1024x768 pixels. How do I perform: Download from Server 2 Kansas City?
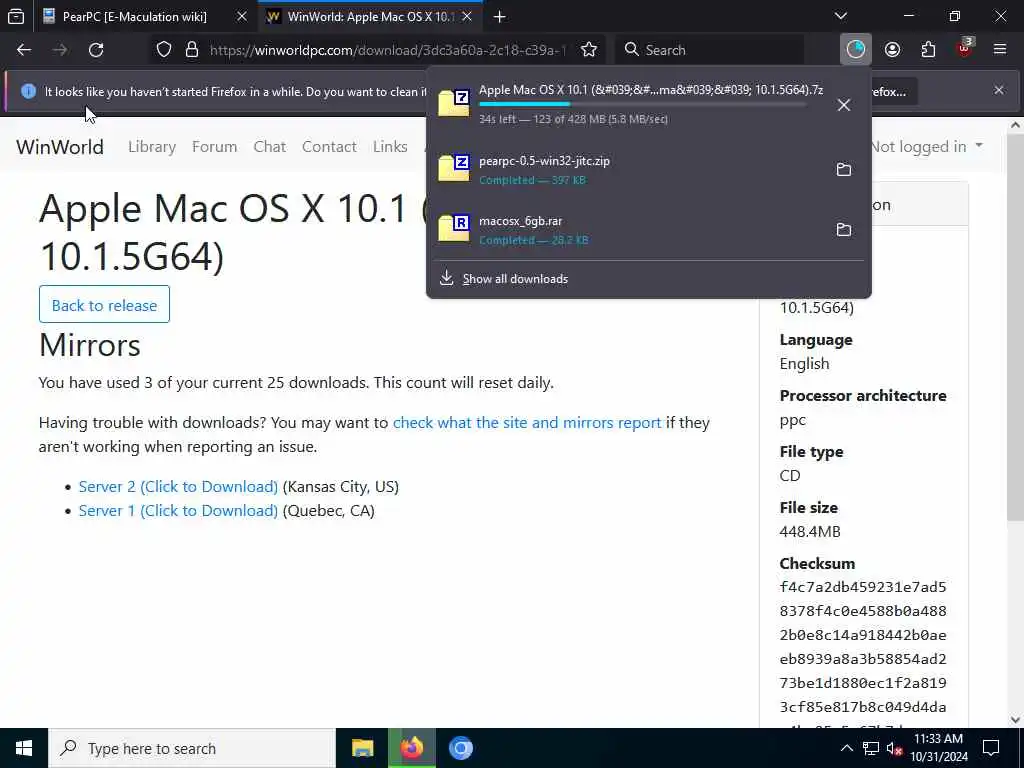(178, 487)
